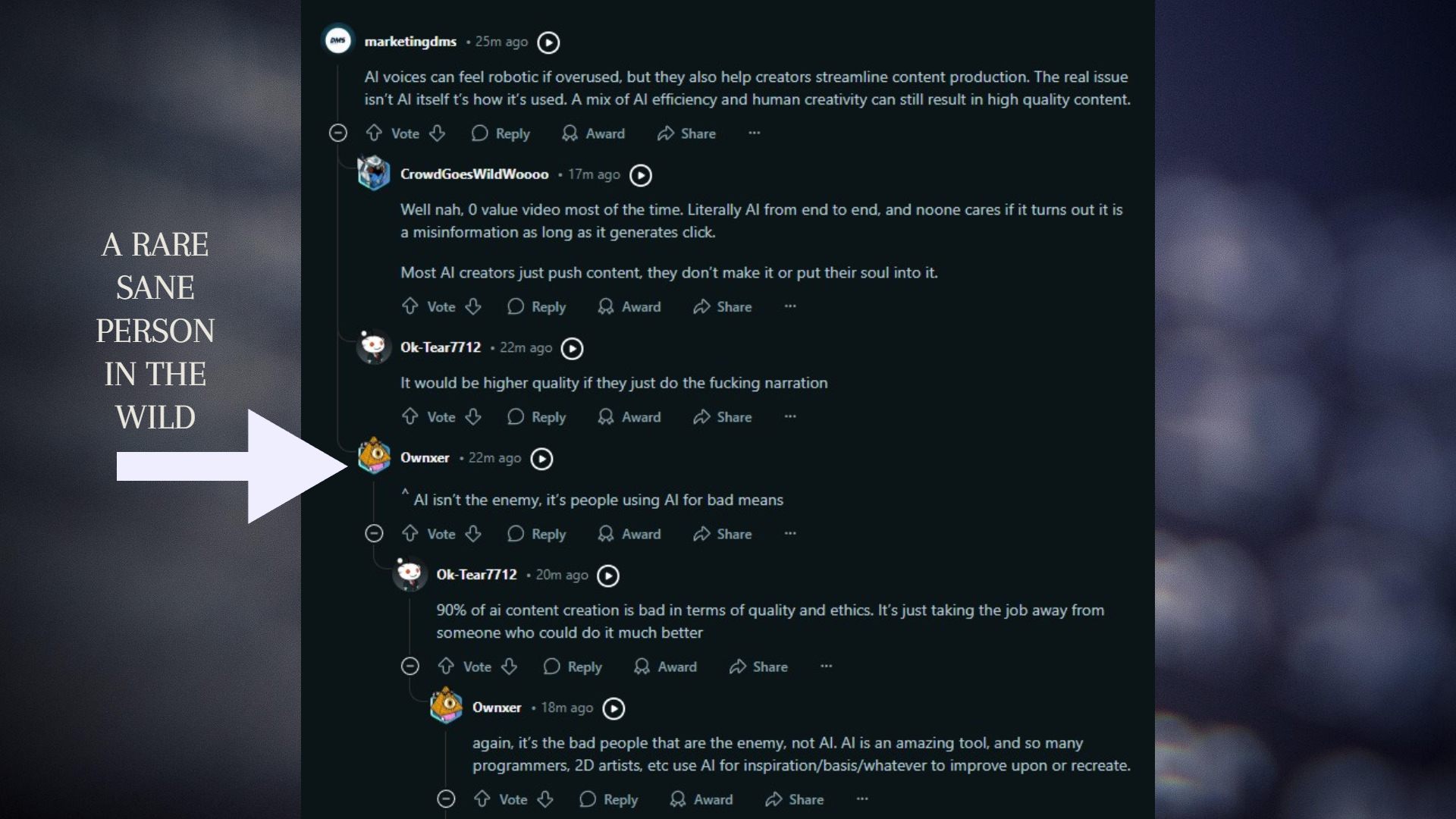Collapse the marketingdms comment thread
1456x819 pixels.
(338, 133)
